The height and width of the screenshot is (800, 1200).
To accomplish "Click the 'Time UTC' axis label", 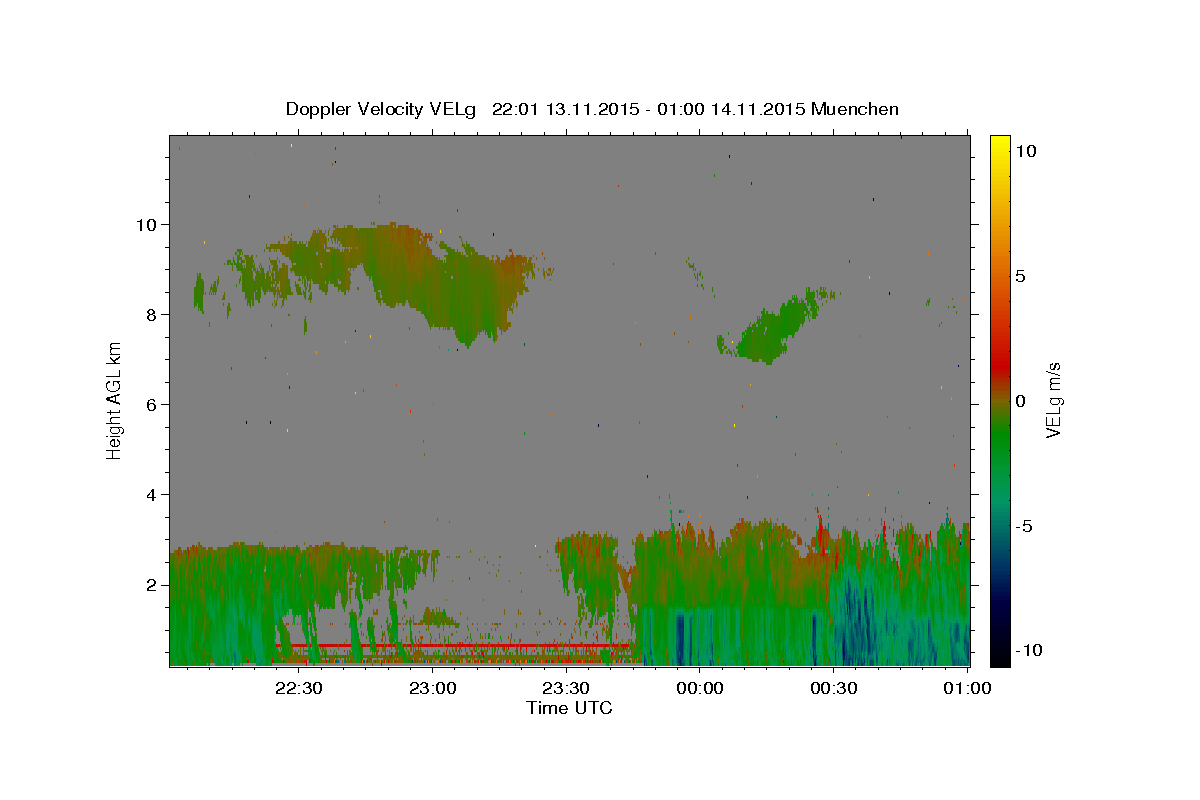I will point(569,708).
